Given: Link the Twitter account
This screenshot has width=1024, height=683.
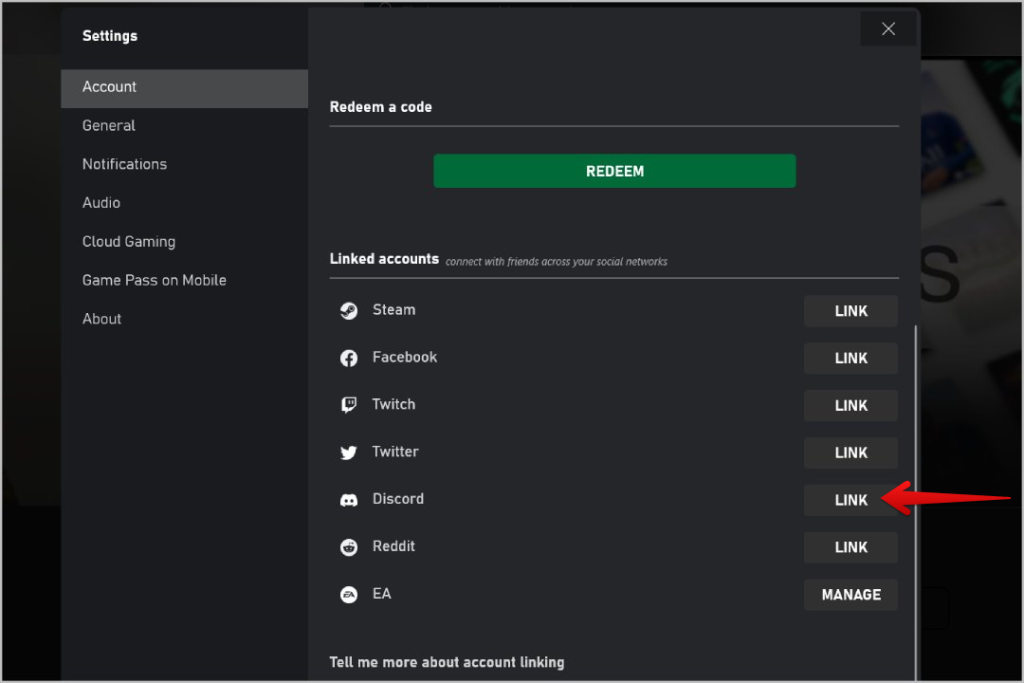Looking at the screenshot, I should coord(850,453).
